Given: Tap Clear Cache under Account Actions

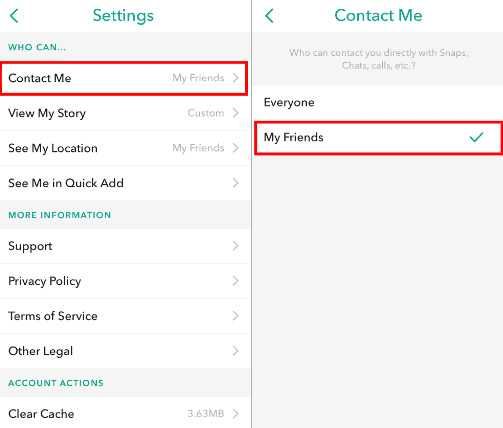Looking at the screenshot, I should [x=125, y=413].
